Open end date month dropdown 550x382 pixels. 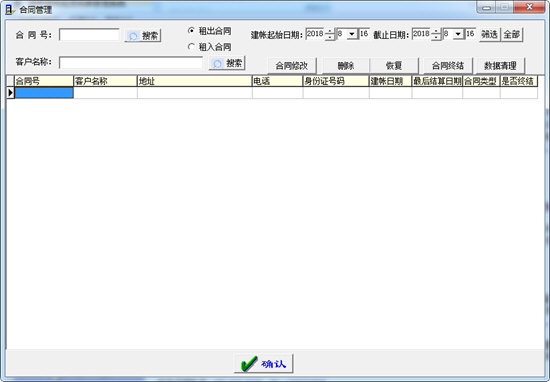tap(458, 34)
